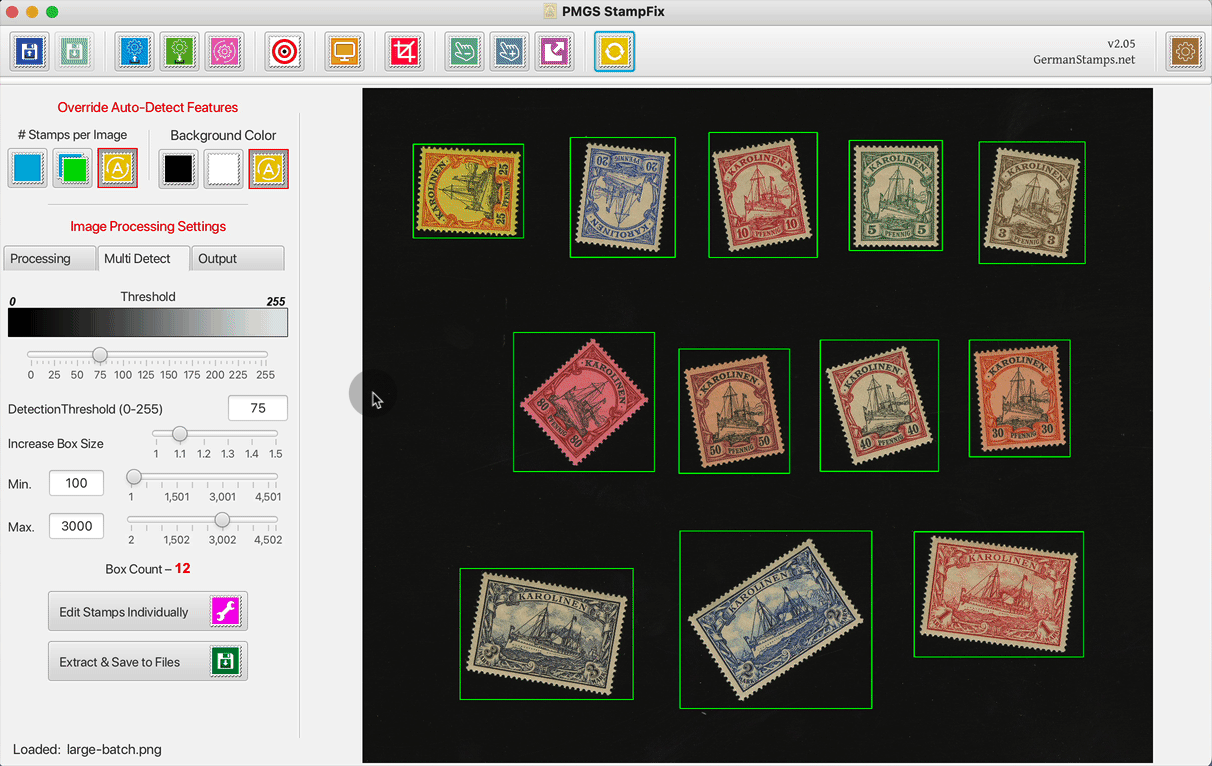The height and width of the screenshot is (766, 1212).
Task: Click the red 10 Pfennig Karolinen stamp
Action: [763, 195]
